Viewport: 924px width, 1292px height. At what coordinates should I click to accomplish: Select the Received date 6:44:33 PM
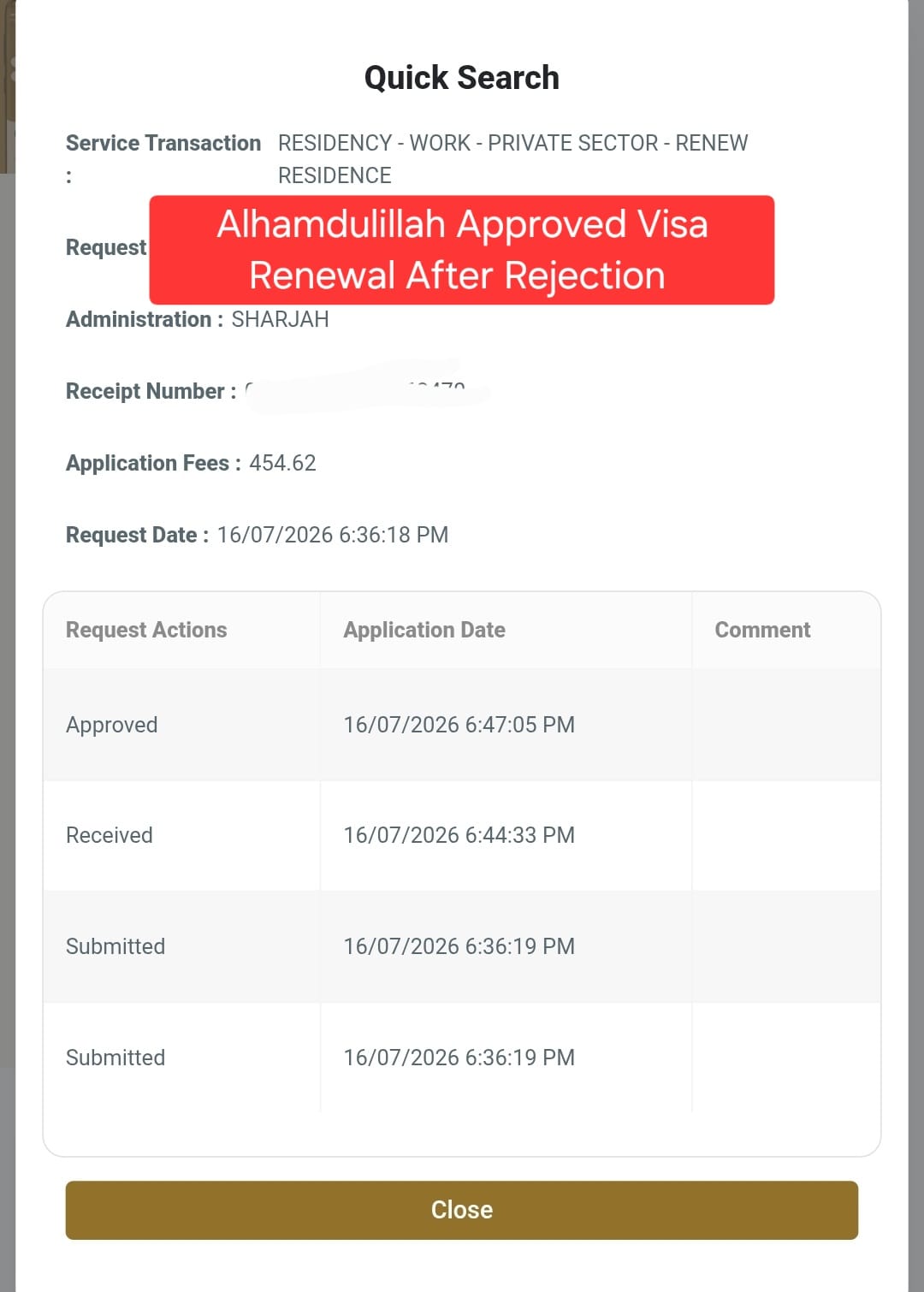coord(459,835)
